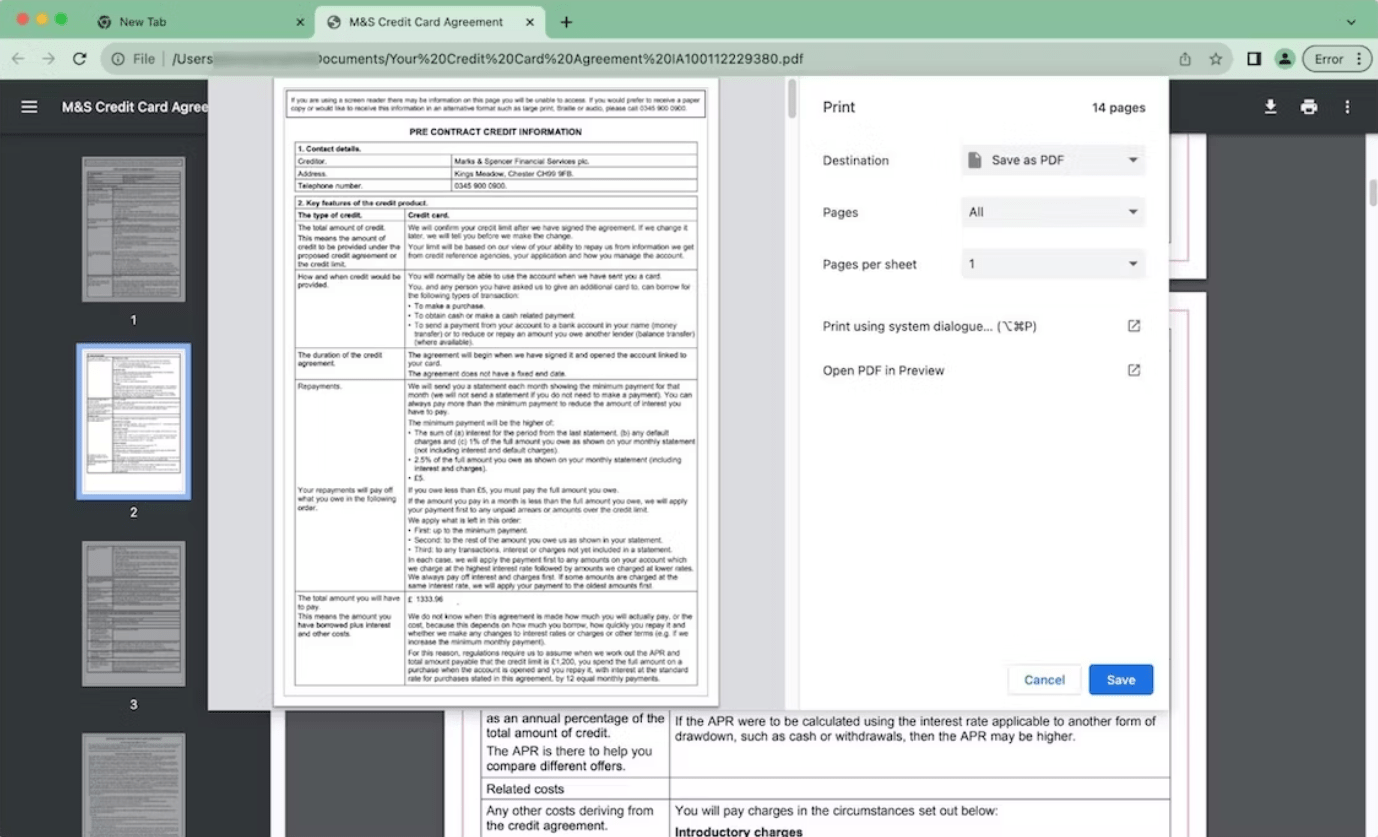Open the PDF download icon
Image resolution: width=1378 pixels, height=837 pixels.
click(1270, 107)
